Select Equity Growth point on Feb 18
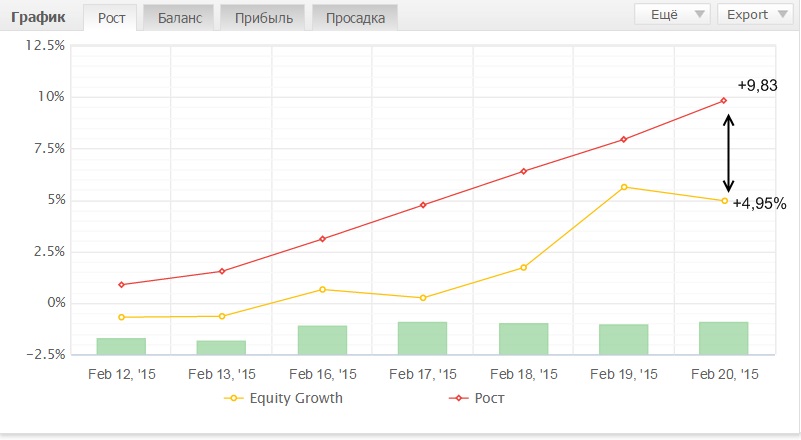 point(524,267)
